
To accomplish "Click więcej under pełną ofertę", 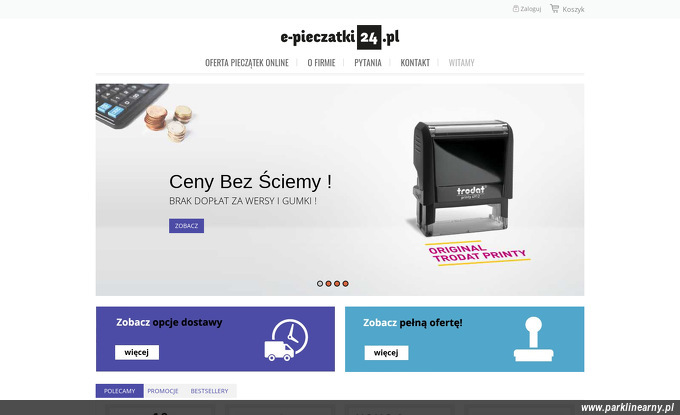I will point(386,353).
